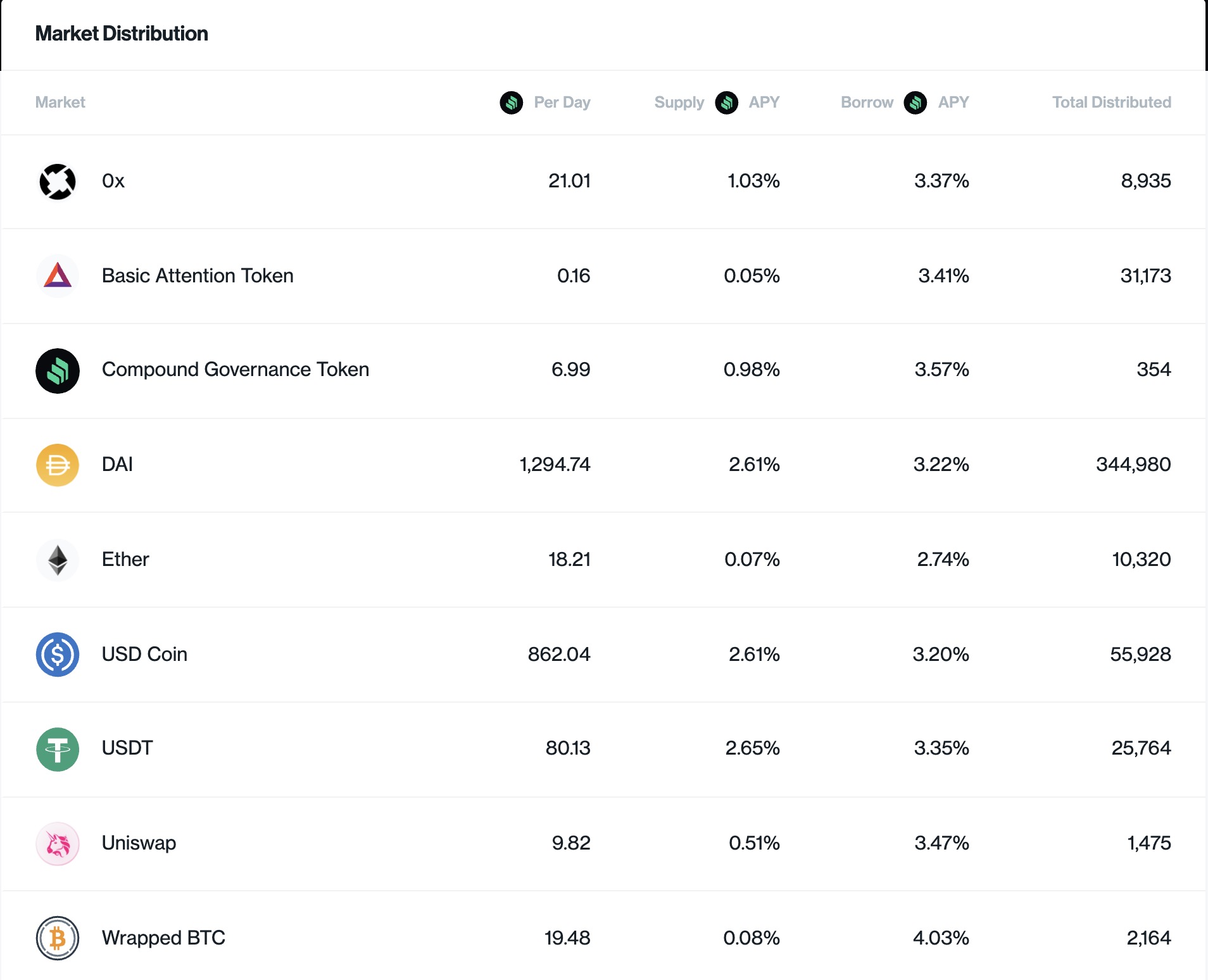Select USDT per day value 80.13
This screenshot has height=980, width=1208.
click(568, 748)
